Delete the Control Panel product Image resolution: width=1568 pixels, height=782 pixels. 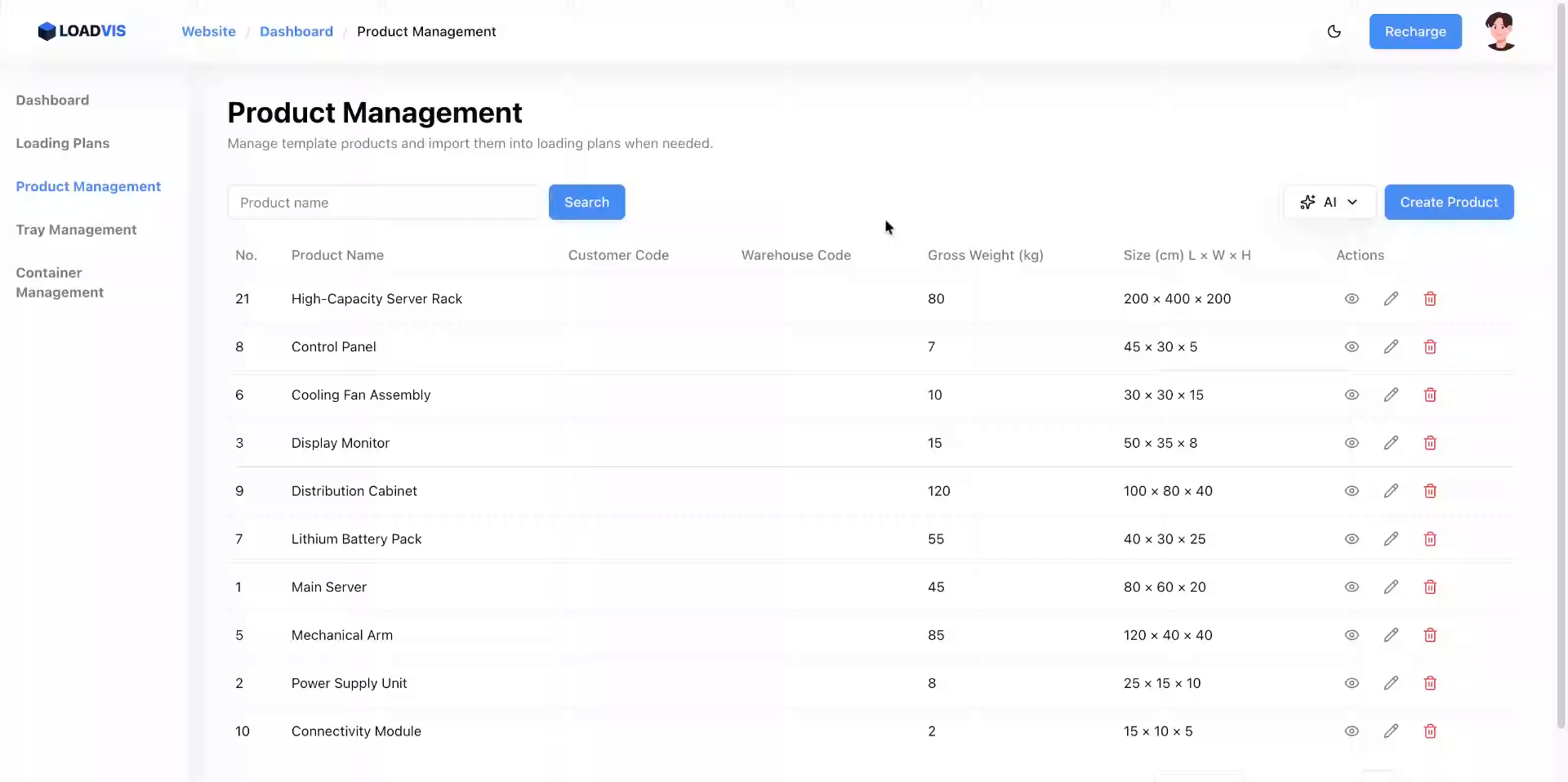[1430, 347]
